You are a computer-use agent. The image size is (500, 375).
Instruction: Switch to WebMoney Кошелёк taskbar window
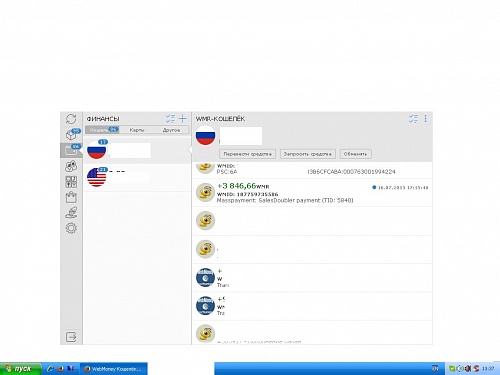(113, 369)
